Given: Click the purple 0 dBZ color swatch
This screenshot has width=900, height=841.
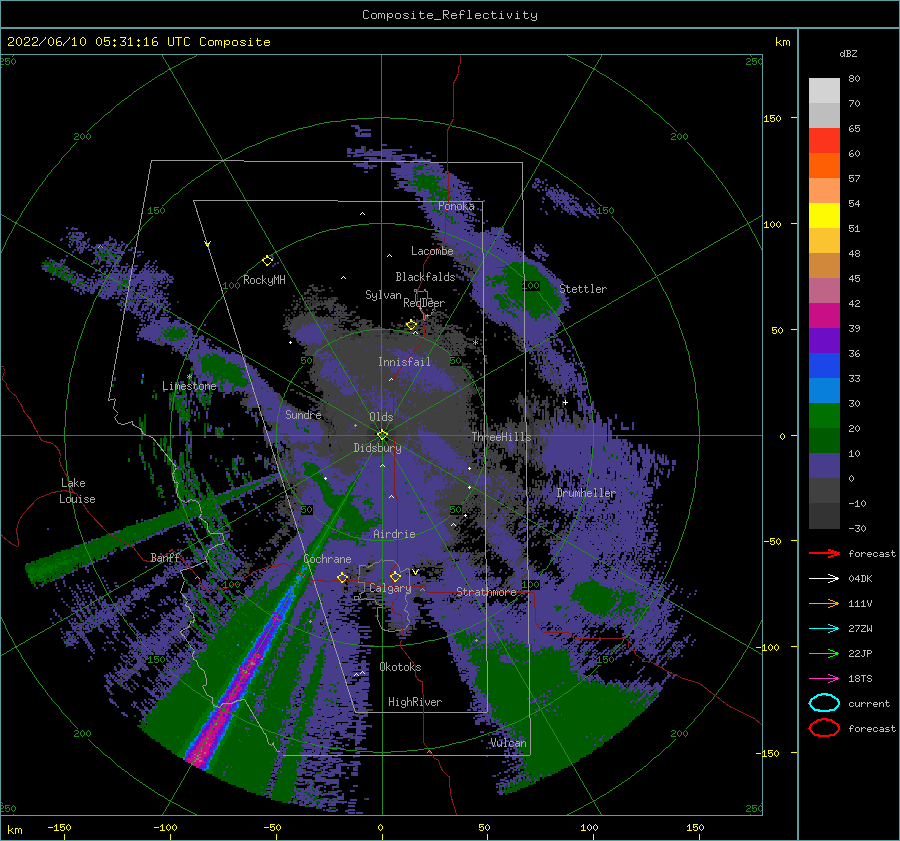Looking at the screenshot, I should point(824,466).
